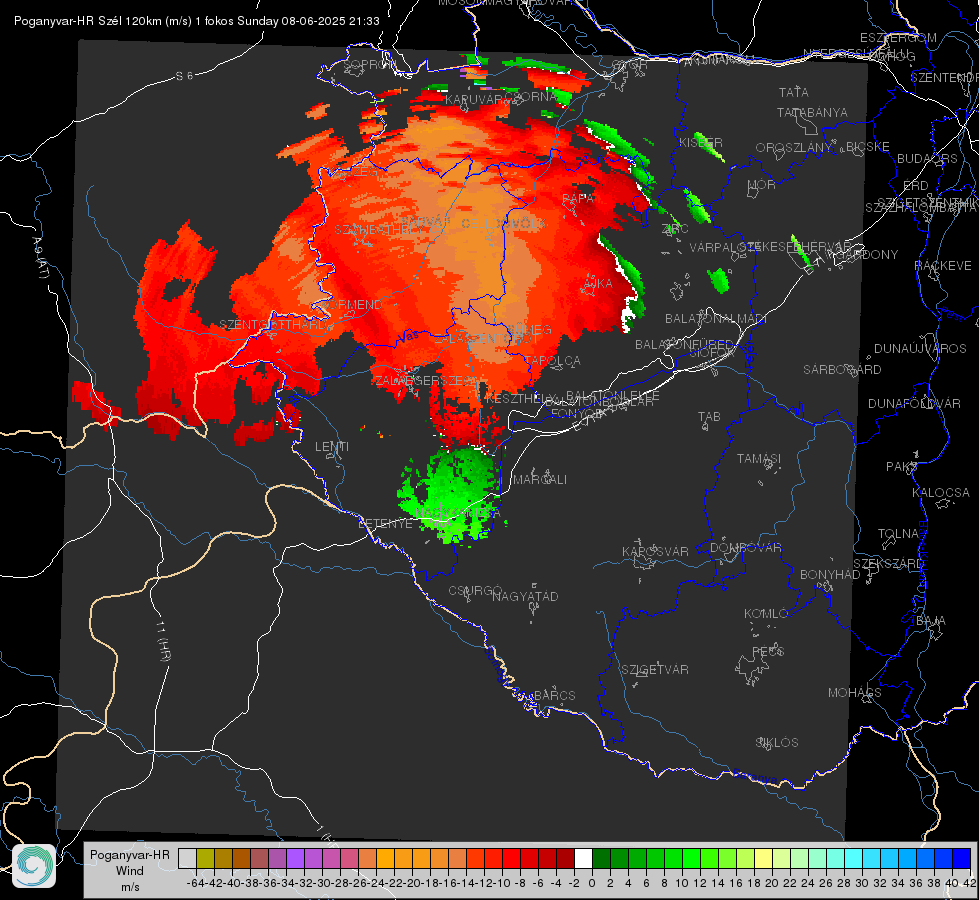979x900 pixels.
Task: Pick the yellow 18 to 20 m/s swatch
Action: point(763,858)
